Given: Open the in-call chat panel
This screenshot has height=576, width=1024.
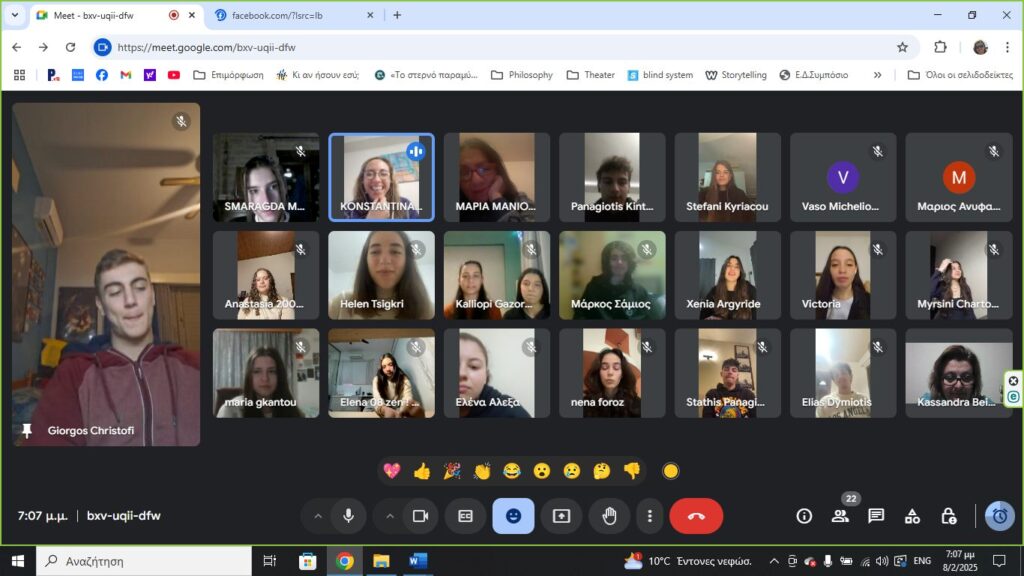Looking at the screenshot, I should (x=876, y=516).
